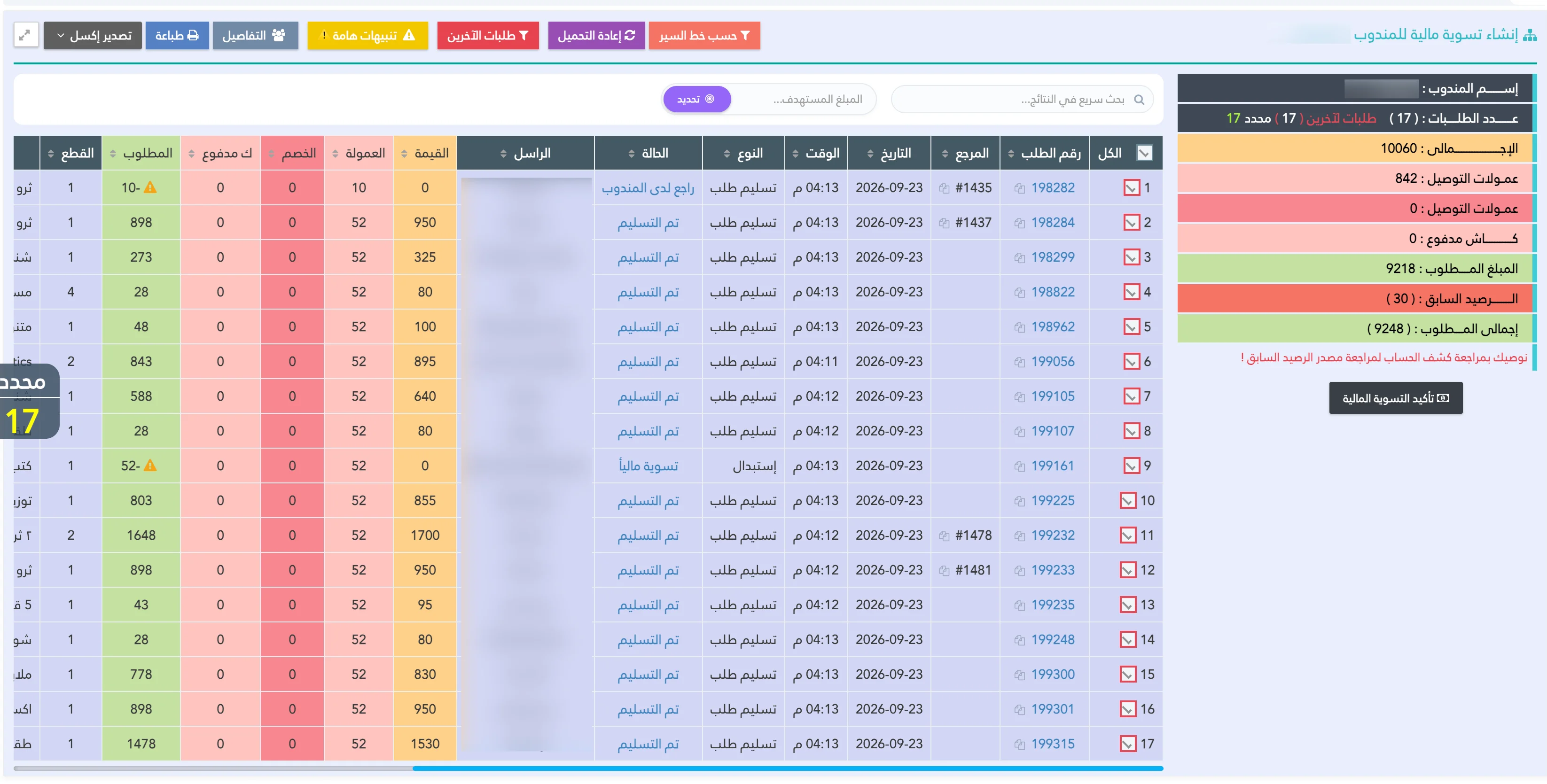
Task: Sort by القطع column header
Action: point(71,153)
